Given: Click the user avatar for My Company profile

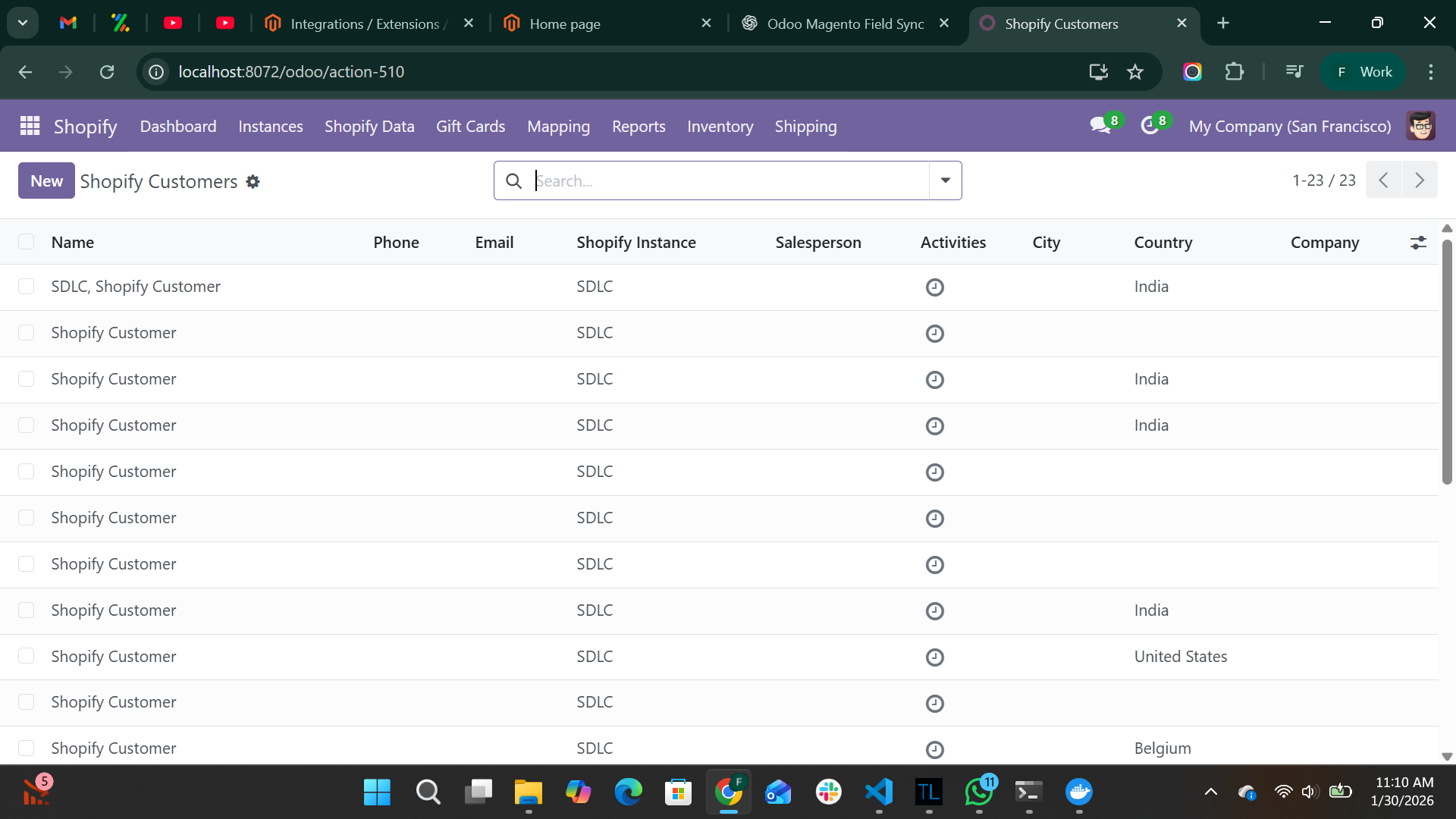Looking at the screenshot, I should tap(1421, 126).
